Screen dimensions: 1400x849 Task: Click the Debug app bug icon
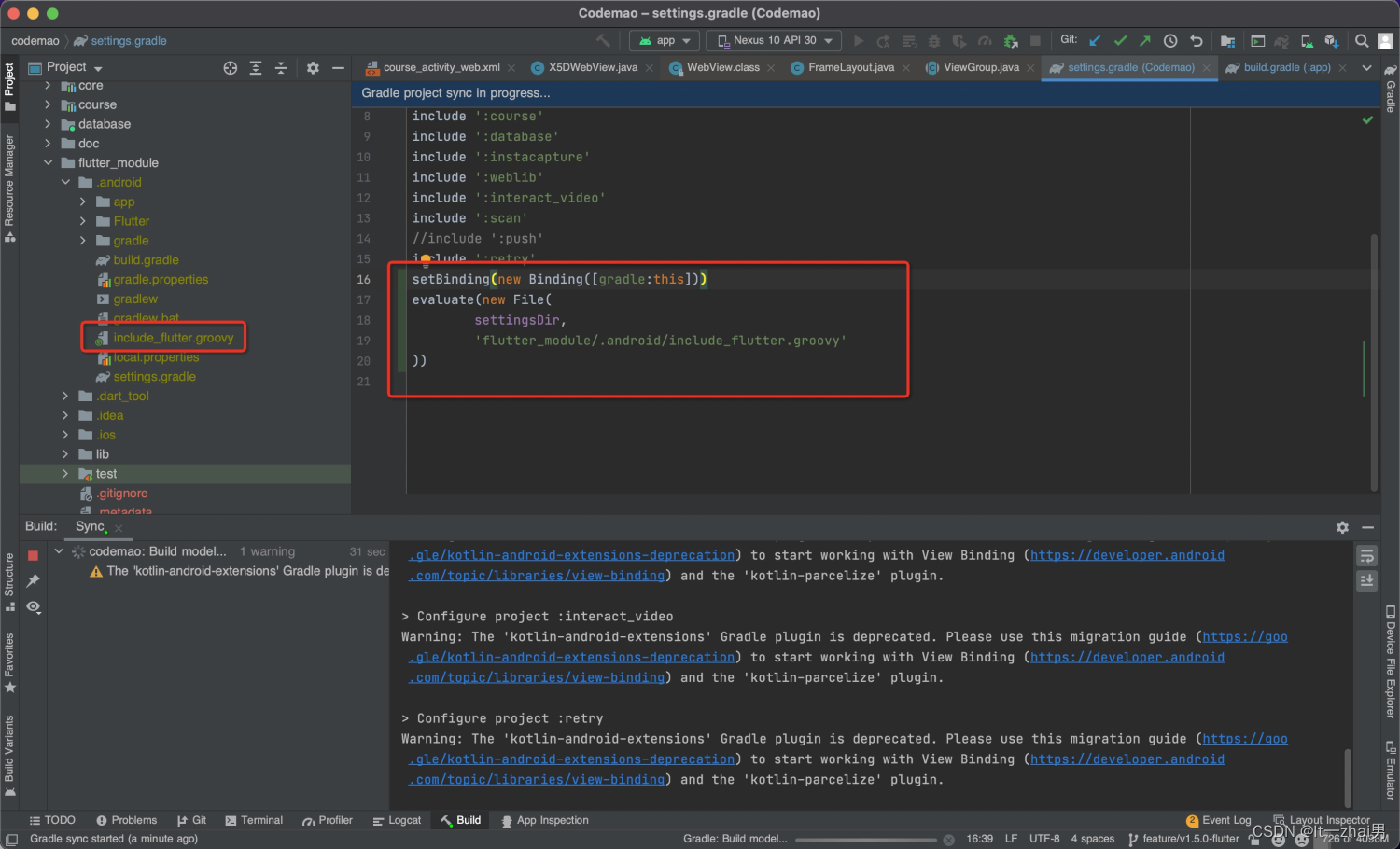934,41
